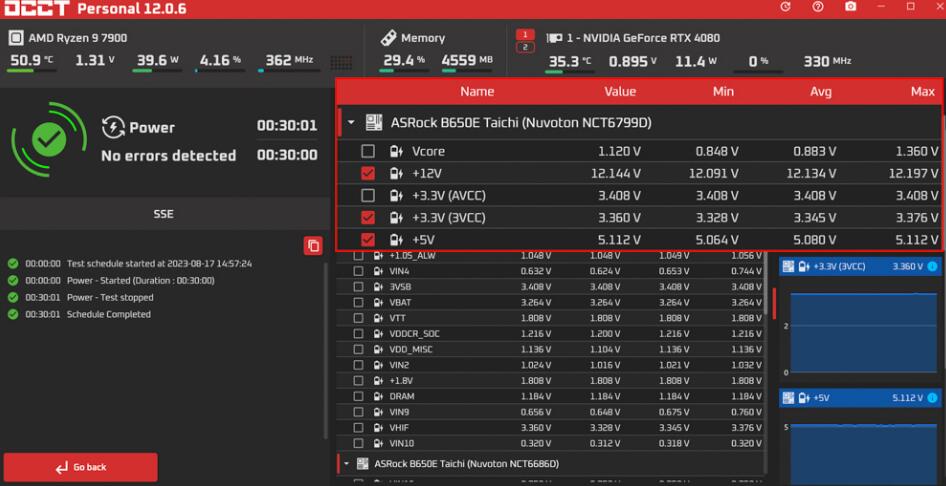Uncheck the +12V checkbox
Viewport: 946px width, 486px height.
367,174
